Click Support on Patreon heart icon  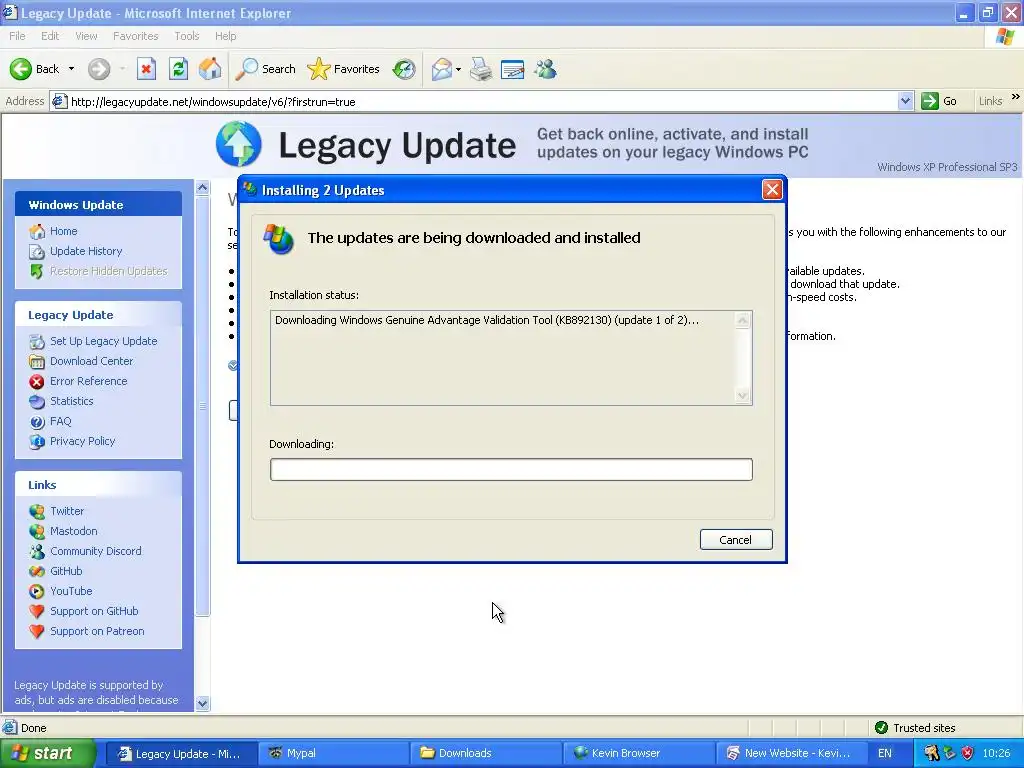point(37,632)
